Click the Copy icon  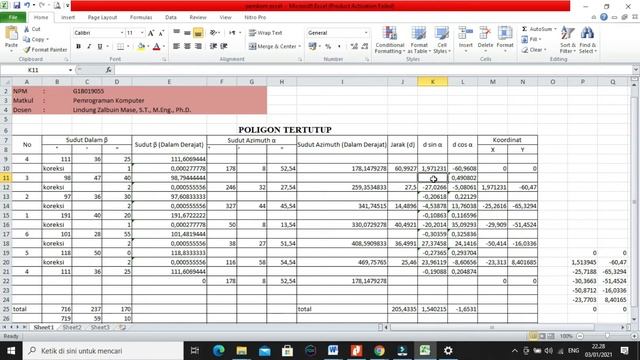27,39
